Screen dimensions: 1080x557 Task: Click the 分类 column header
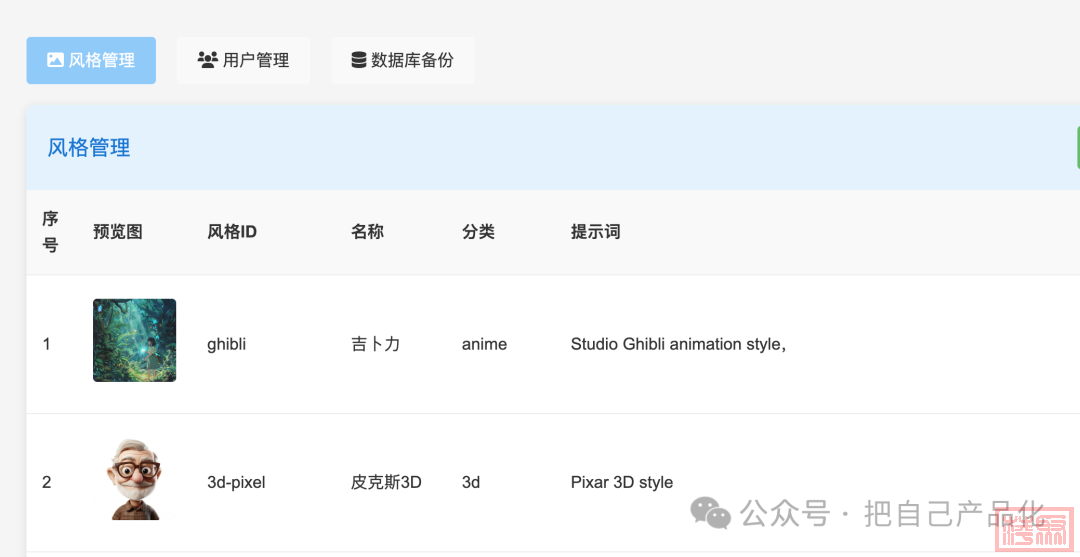pos(478,232)
